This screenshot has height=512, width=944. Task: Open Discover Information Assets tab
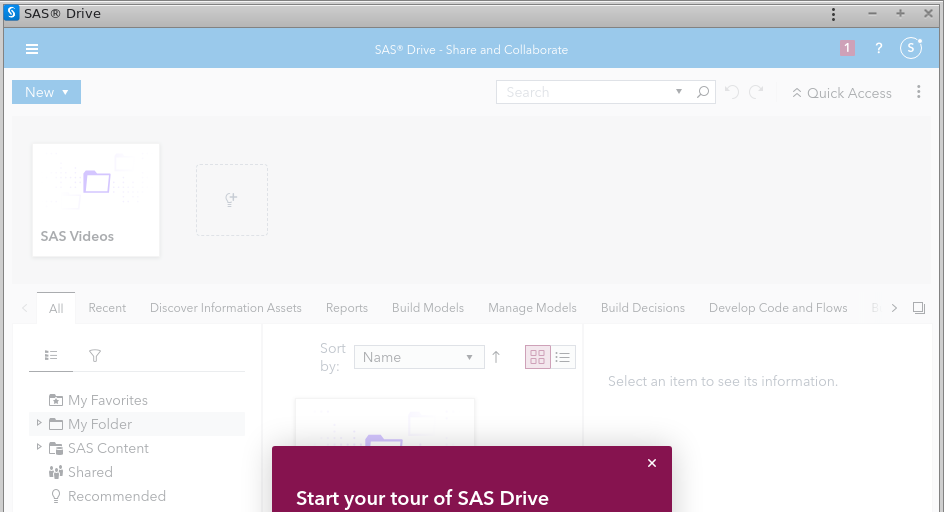(226, 308)
